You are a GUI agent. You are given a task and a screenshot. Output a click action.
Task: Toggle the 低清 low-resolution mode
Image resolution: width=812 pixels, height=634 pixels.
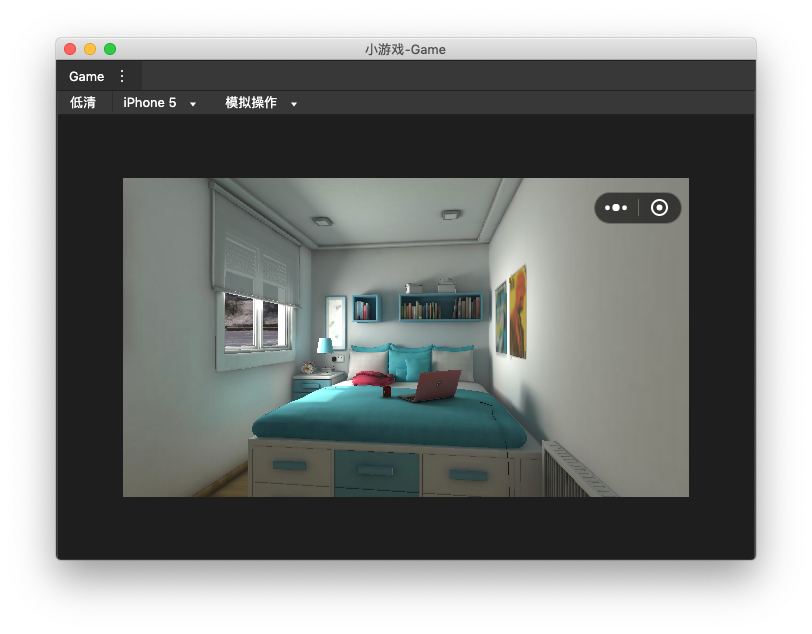[x=83, y=103]
